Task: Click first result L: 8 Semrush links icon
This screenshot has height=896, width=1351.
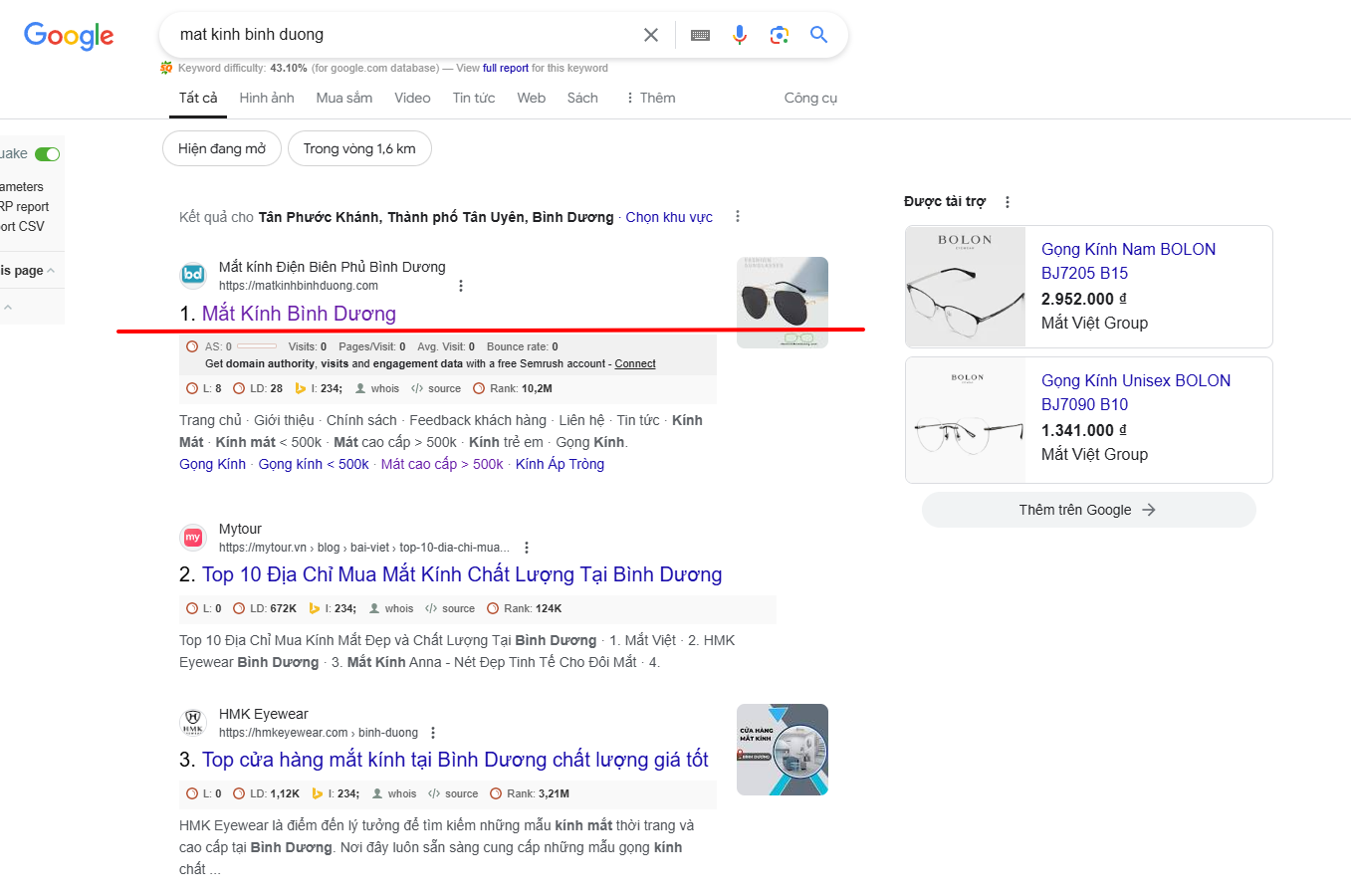Action: click(192, 389)
